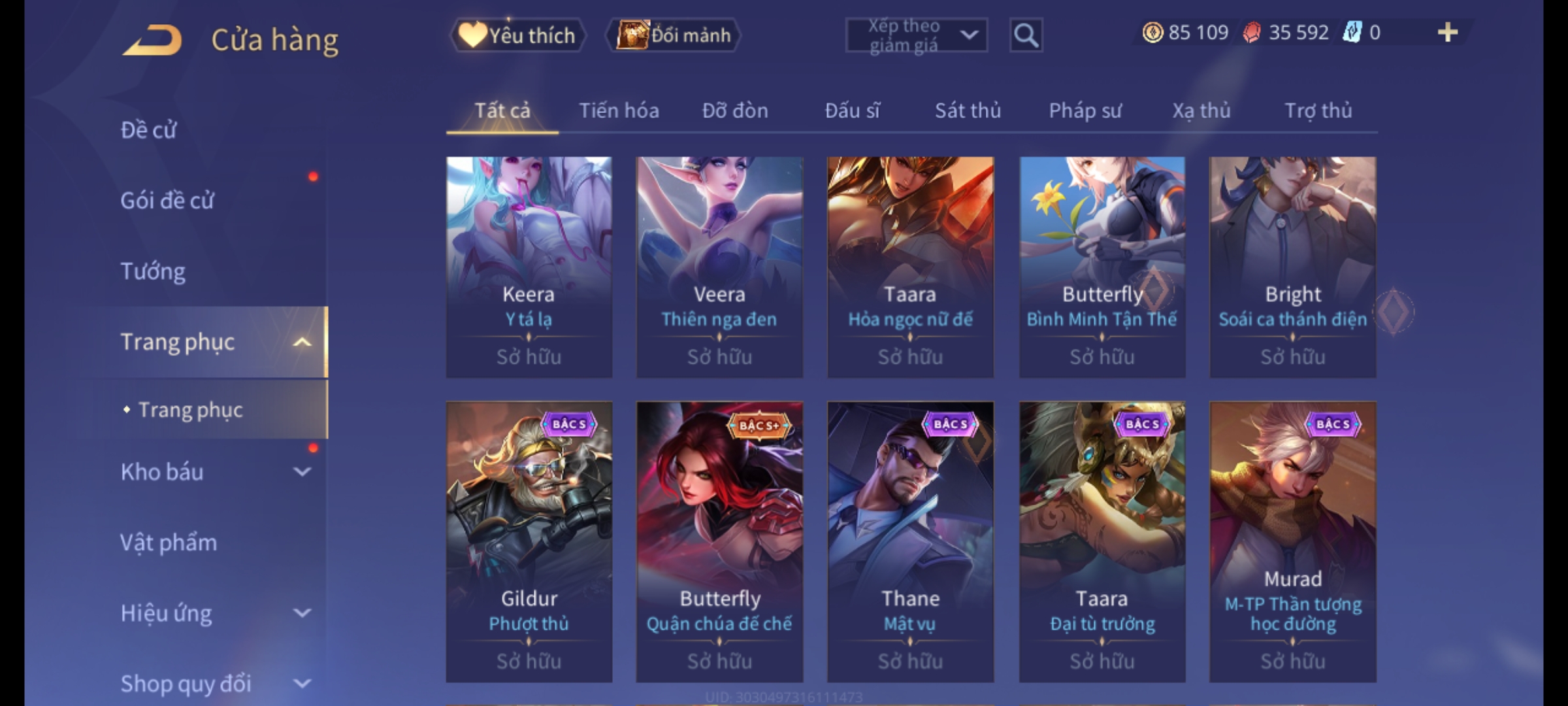Select Keera Y tá lạ skin card
This screenshot has width=1568, height=706.
point(529,267)
